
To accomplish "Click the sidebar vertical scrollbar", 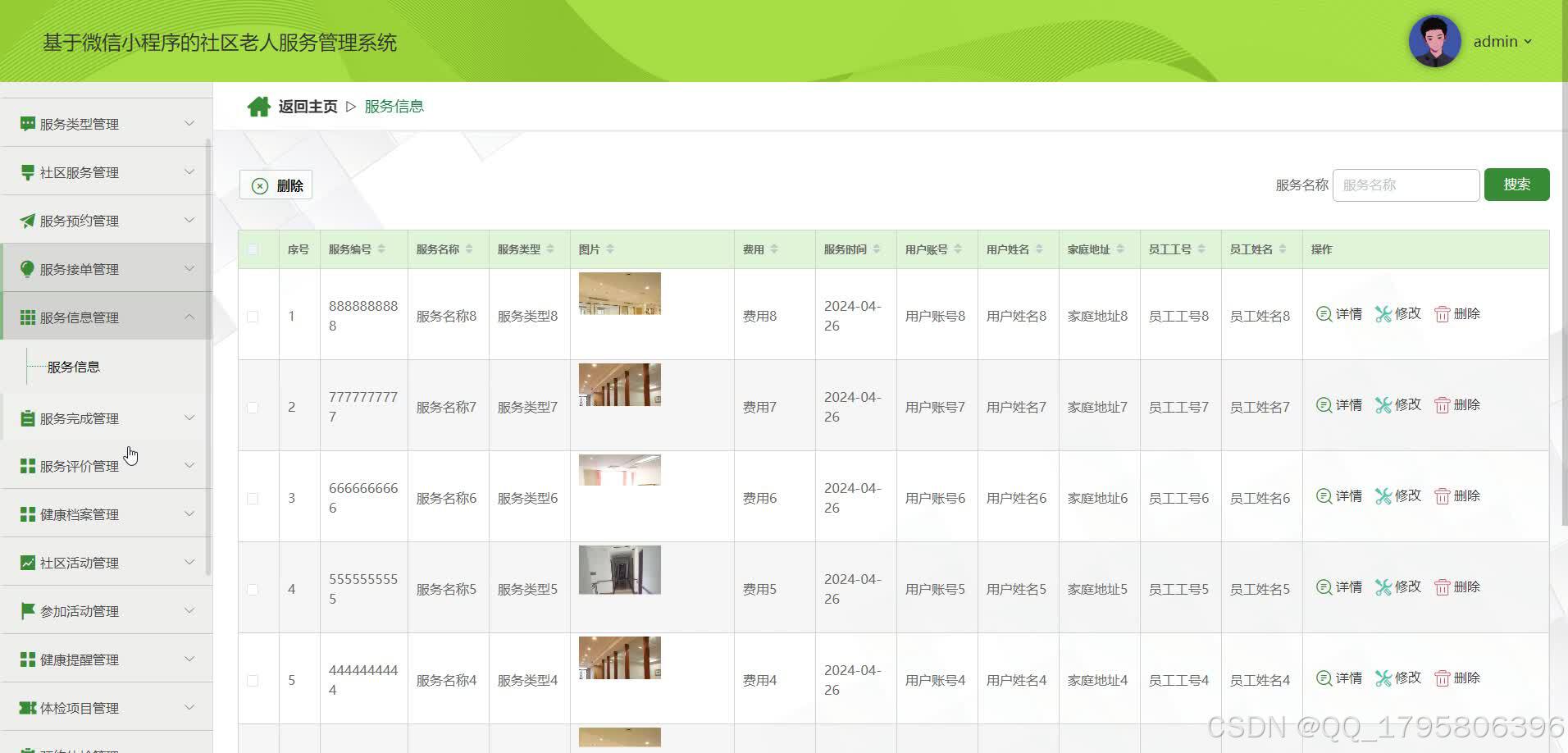I will tap(208, 357).
